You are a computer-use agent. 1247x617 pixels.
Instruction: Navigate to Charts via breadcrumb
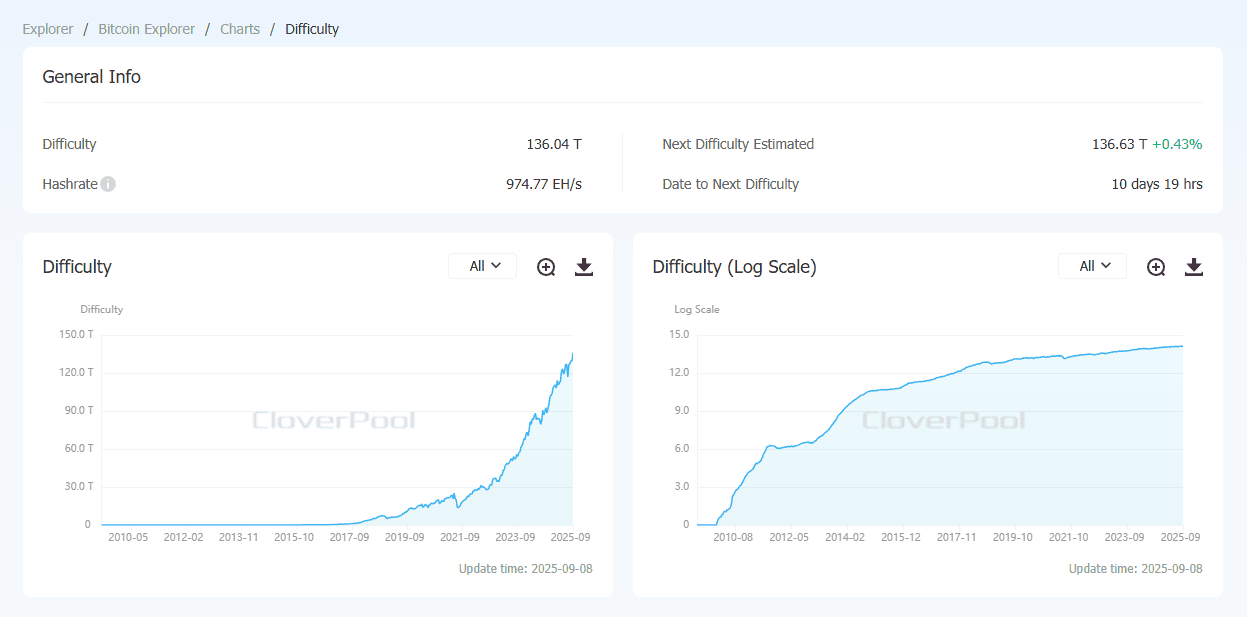tap(240, 29)
